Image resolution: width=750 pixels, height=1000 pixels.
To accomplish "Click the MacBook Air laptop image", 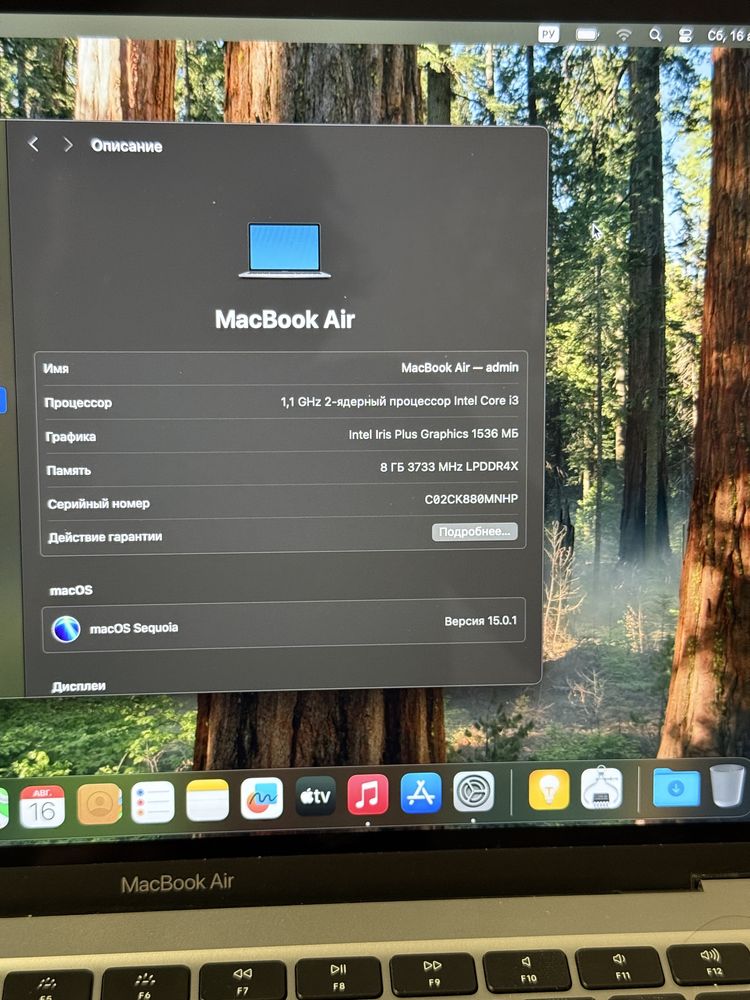I will tap(284, 250).
